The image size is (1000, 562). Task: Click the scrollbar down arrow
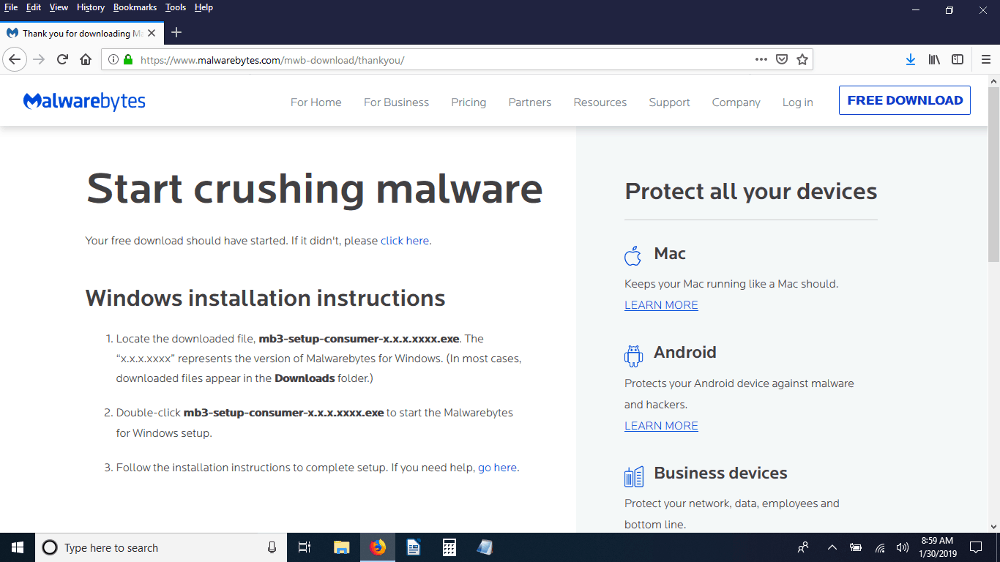coord(994,527)
